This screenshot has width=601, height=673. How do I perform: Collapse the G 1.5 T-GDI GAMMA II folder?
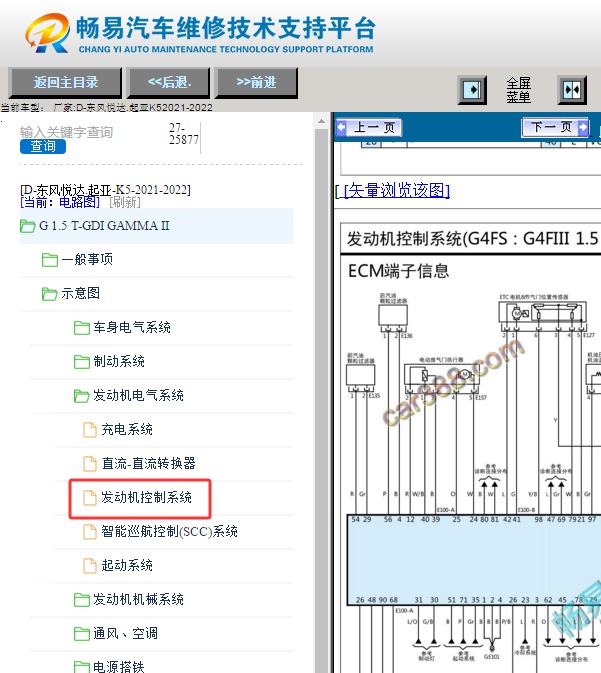[156, 226]
